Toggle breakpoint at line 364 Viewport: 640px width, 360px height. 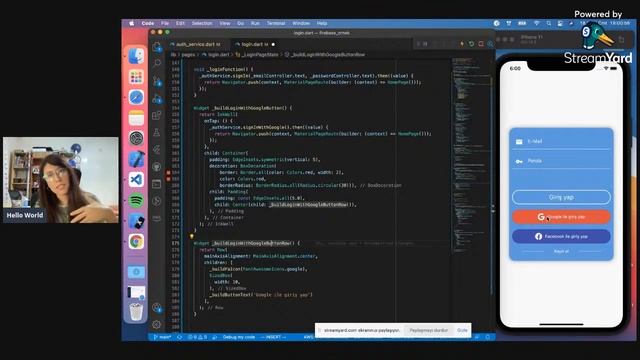[168, 173]
